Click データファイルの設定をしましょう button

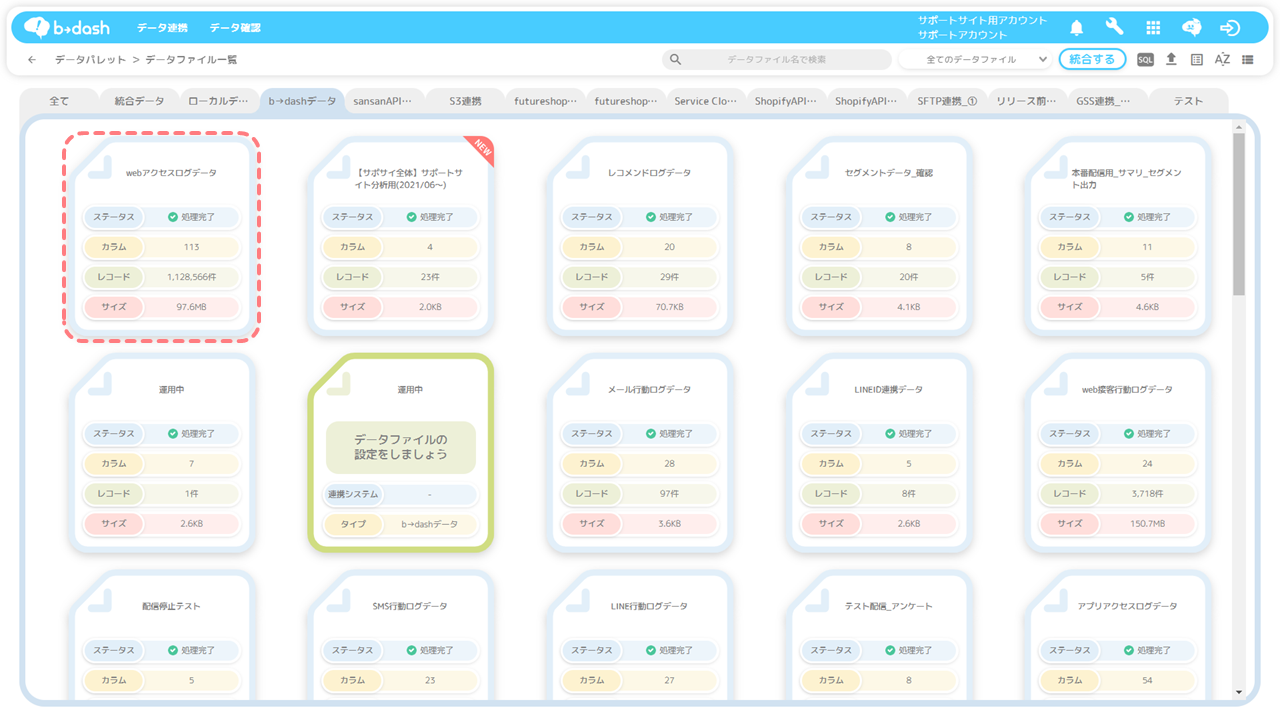pyautogui.click(x=400, y=447)
